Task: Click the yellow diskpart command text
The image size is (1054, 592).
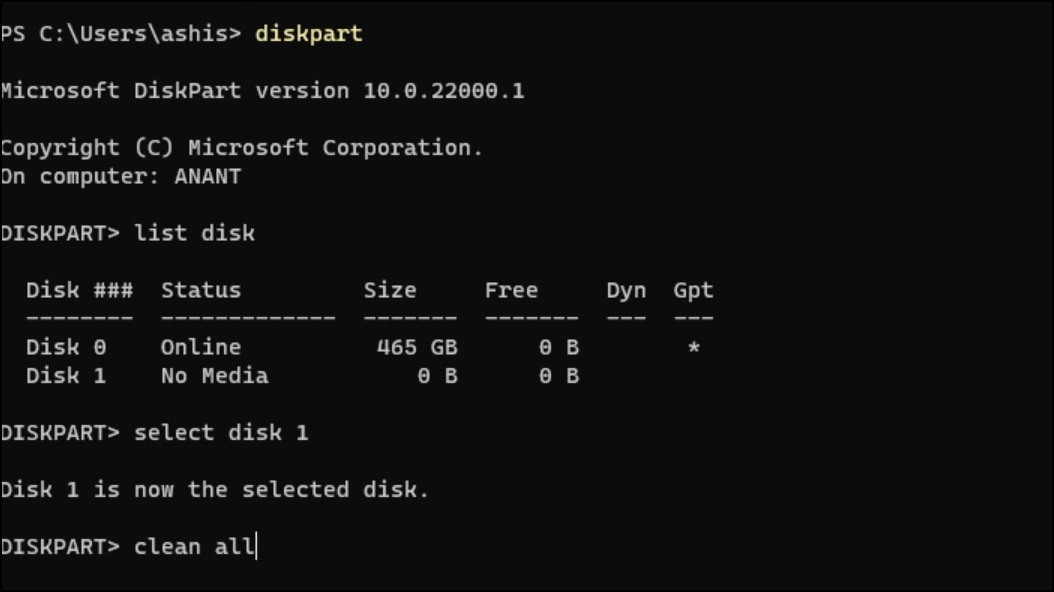Action: (x=309, y=34)
